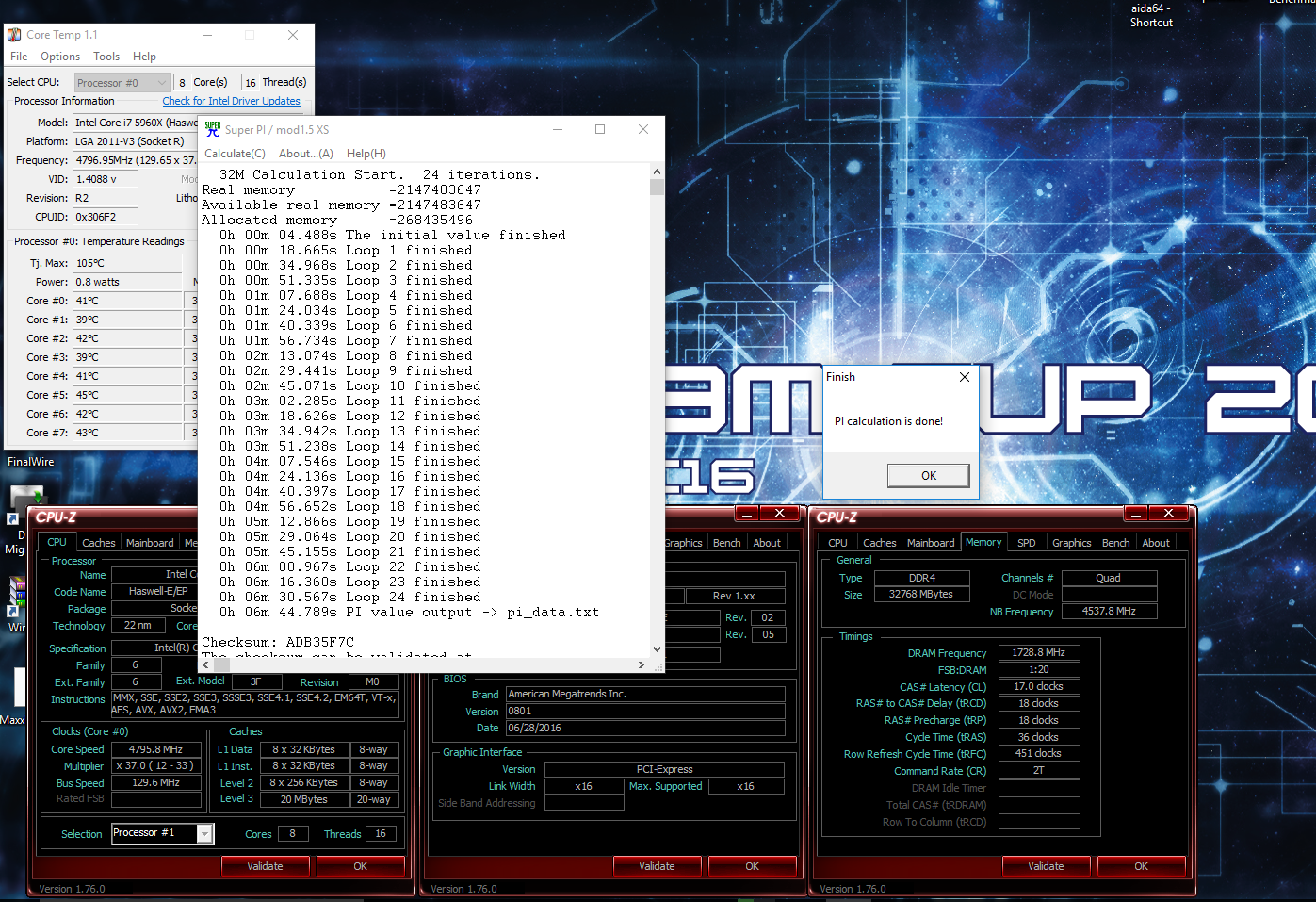
Task: Switch to Mainboard tab in left CPU-Z
Action: point(150,543)
